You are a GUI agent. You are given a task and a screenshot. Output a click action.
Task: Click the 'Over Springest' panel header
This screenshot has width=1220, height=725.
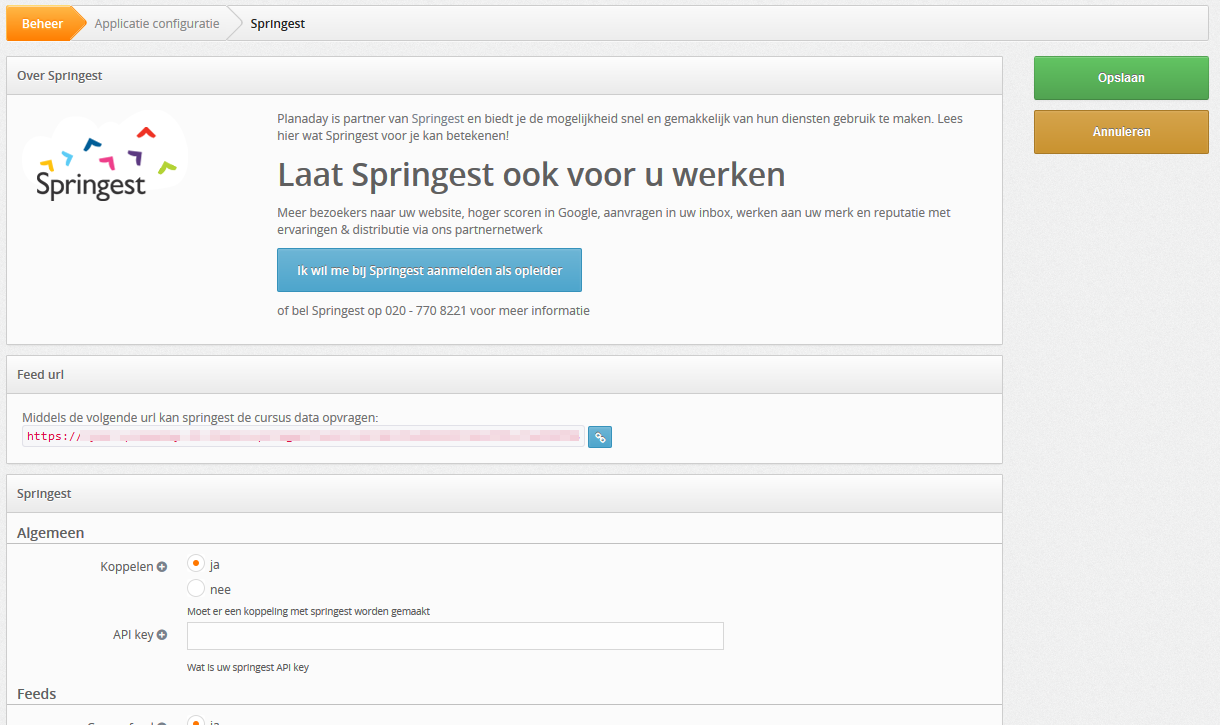(x=504, y=76)
